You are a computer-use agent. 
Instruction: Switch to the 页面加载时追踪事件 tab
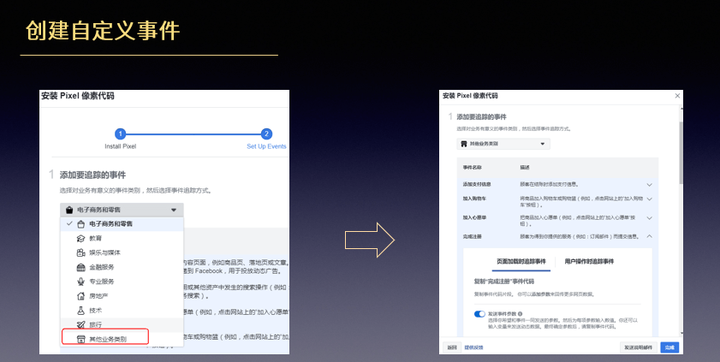[521, 261]
